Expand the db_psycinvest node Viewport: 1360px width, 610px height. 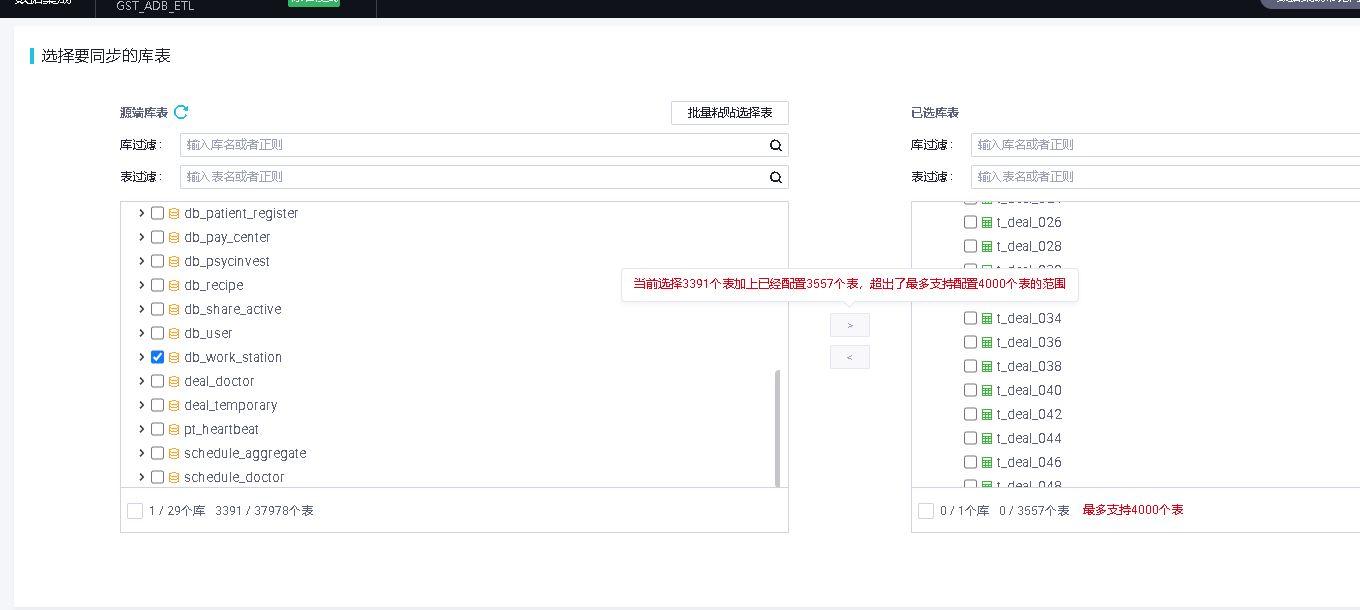click(141, 261)
